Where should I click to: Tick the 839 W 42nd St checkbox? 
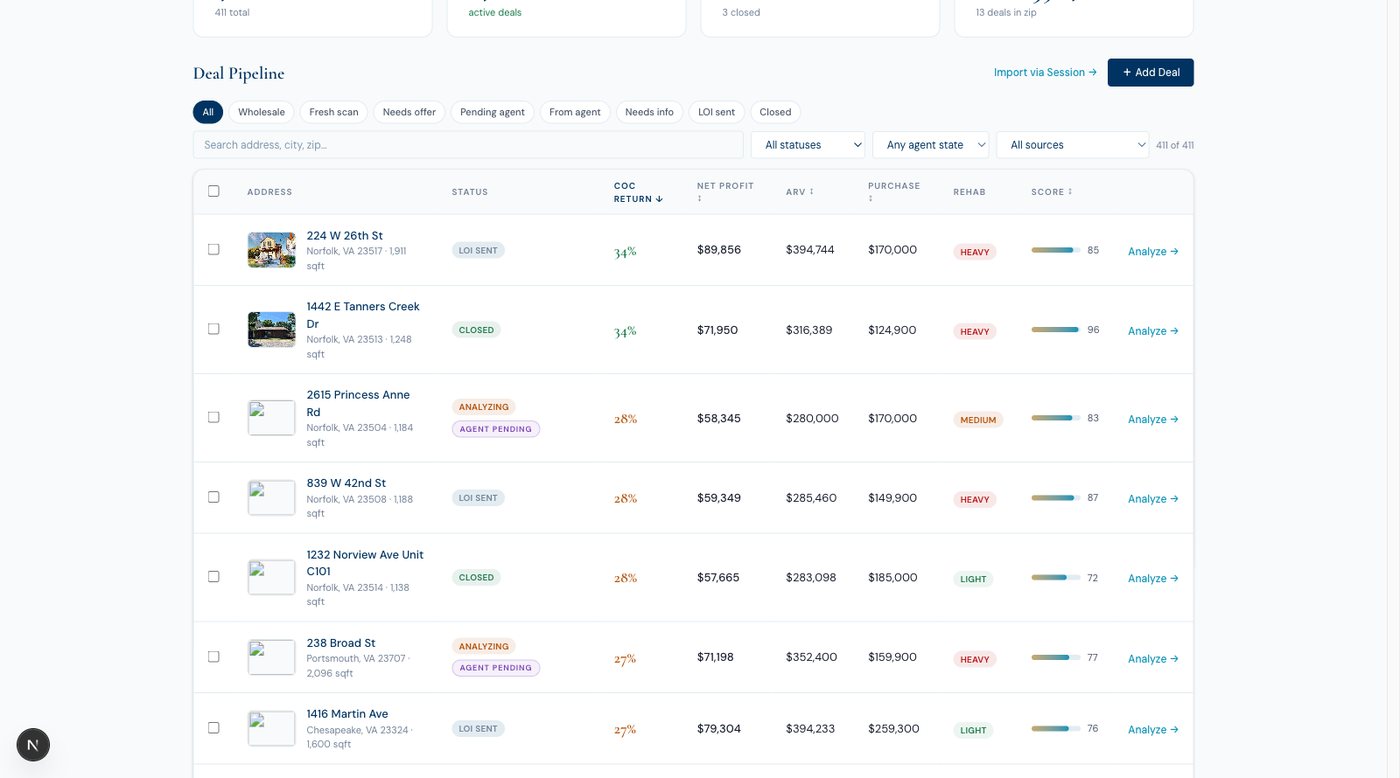tap(213, 497)
